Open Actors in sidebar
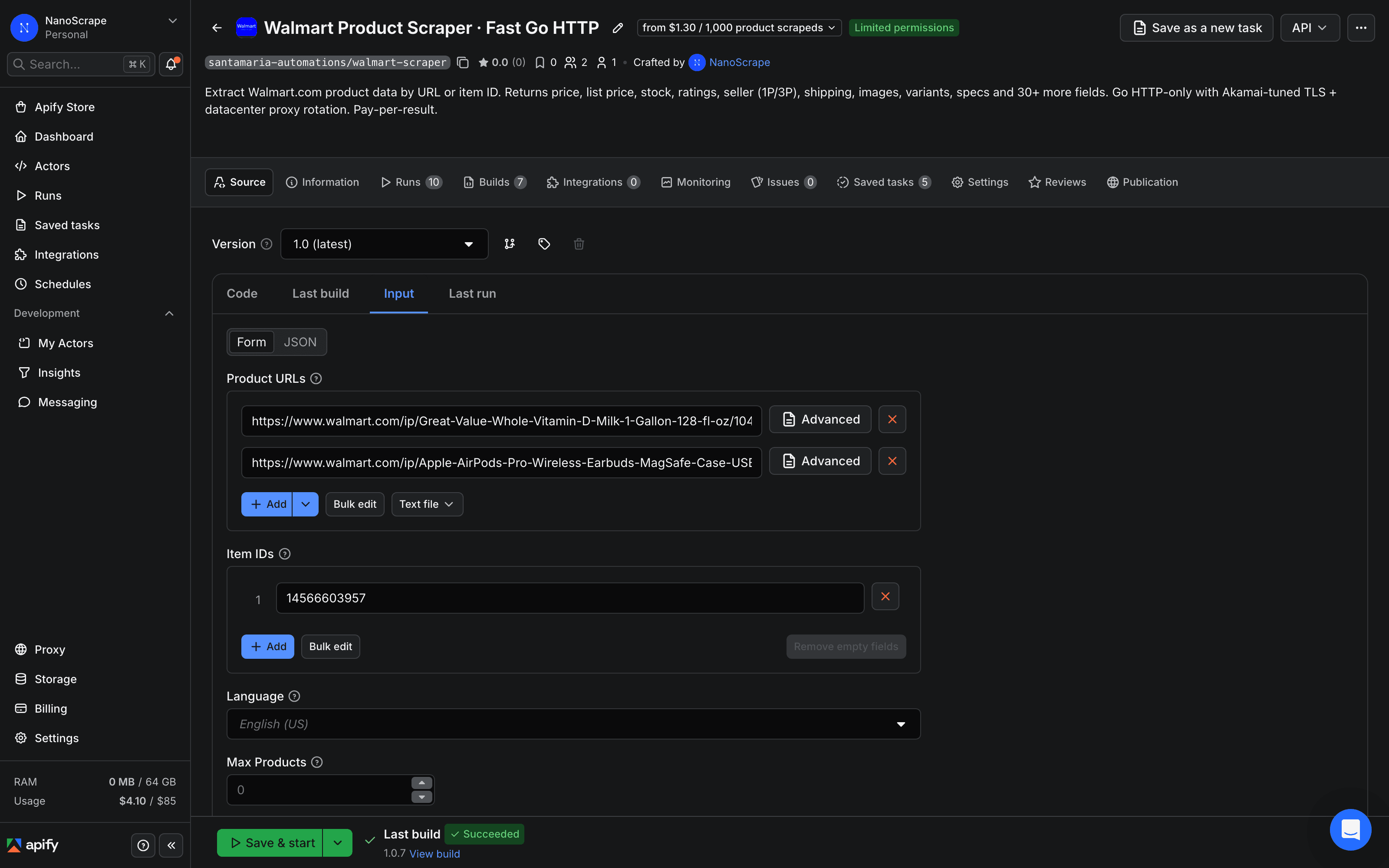The image size is (1389, 868). (95, 166)
